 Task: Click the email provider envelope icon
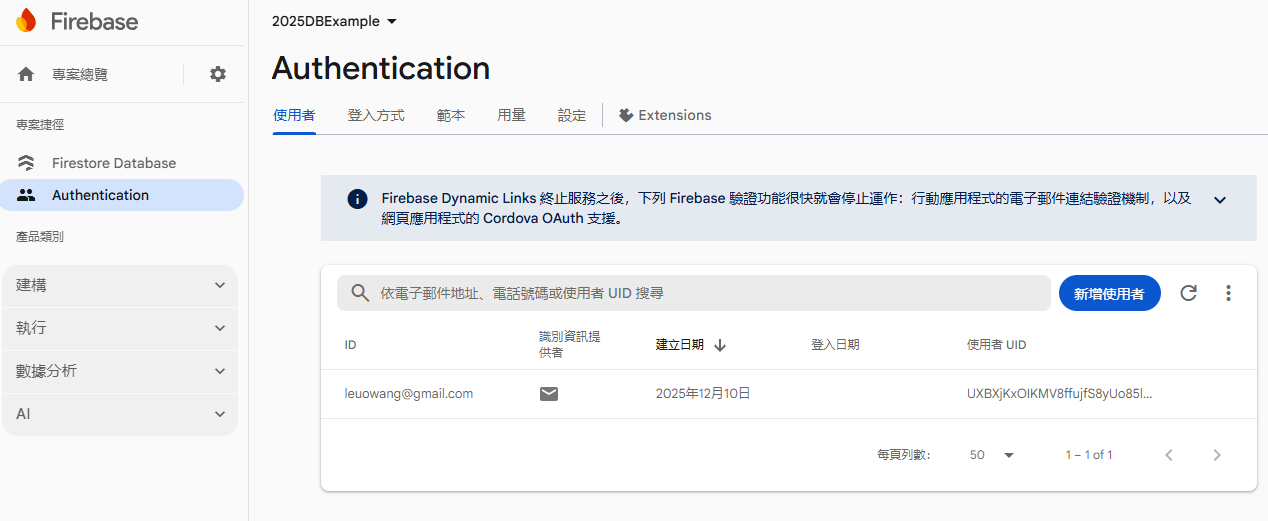pos(549,394)
